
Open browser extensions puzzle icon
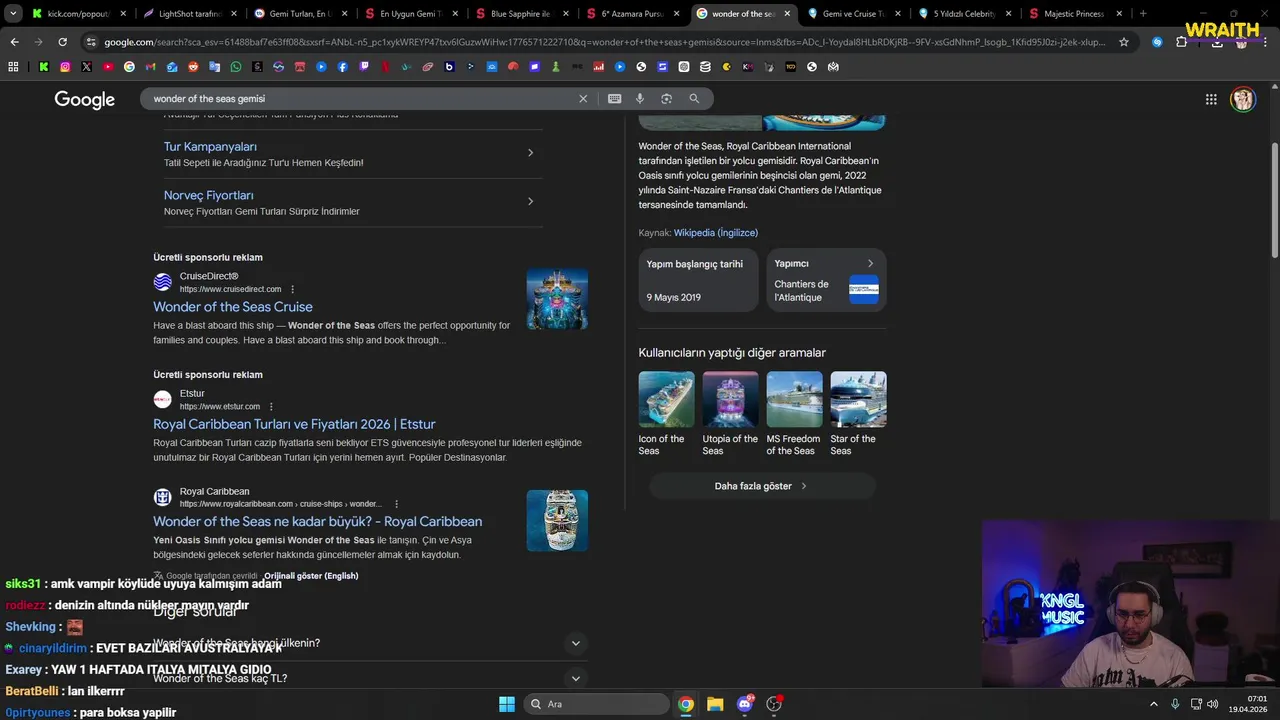(x=1181, y=42)
